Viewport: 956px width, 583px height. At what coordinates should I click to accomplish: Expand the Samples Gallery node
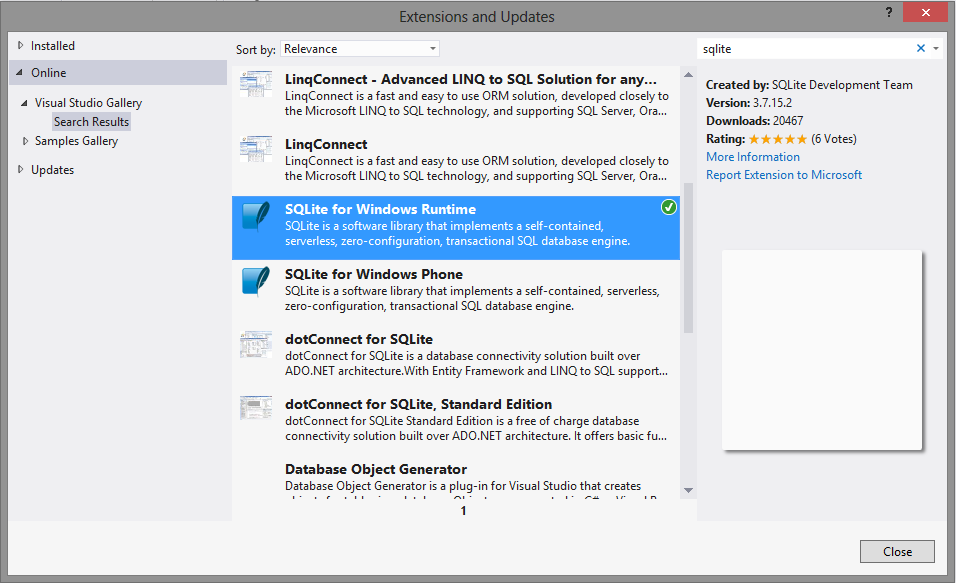point(25,141)
